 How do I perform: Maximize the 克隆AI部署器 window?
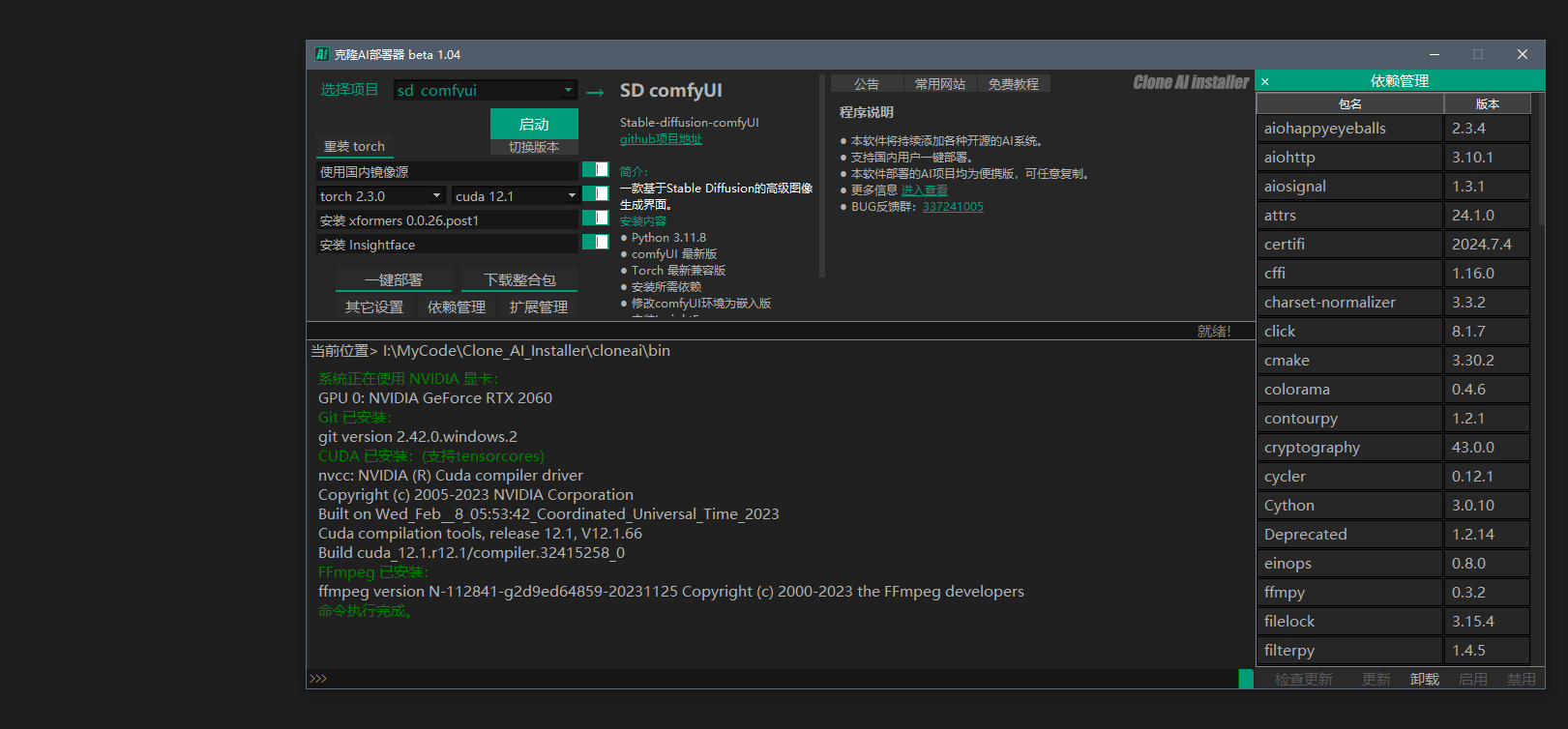tap(1478, 54)
